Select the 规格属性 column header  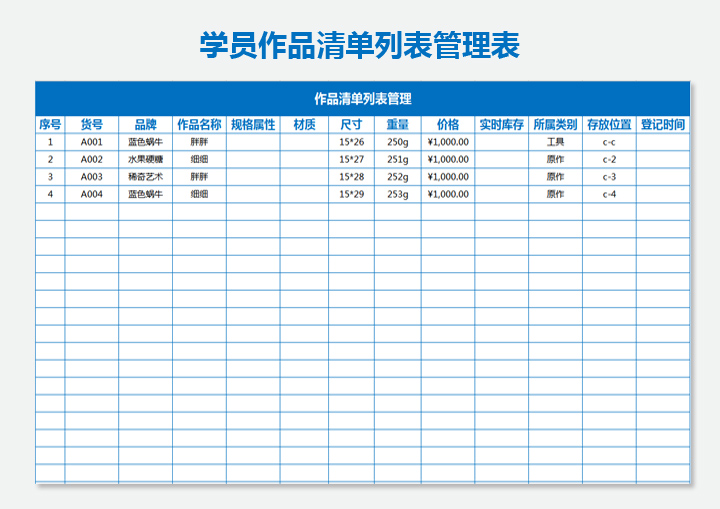coord(253,124)
